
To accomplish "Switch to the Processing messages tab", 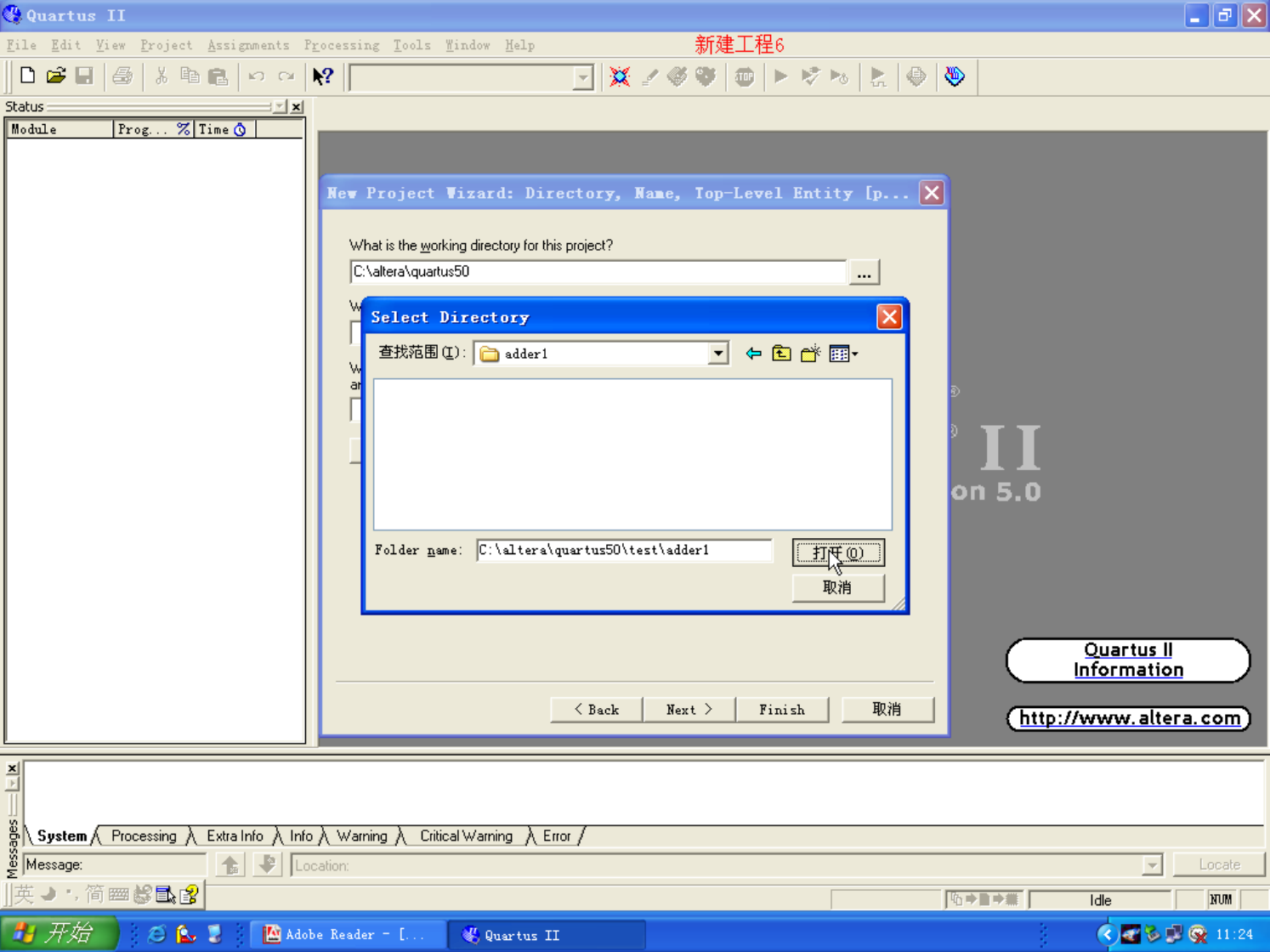I will pyautogui.click(x=144, y=836).
